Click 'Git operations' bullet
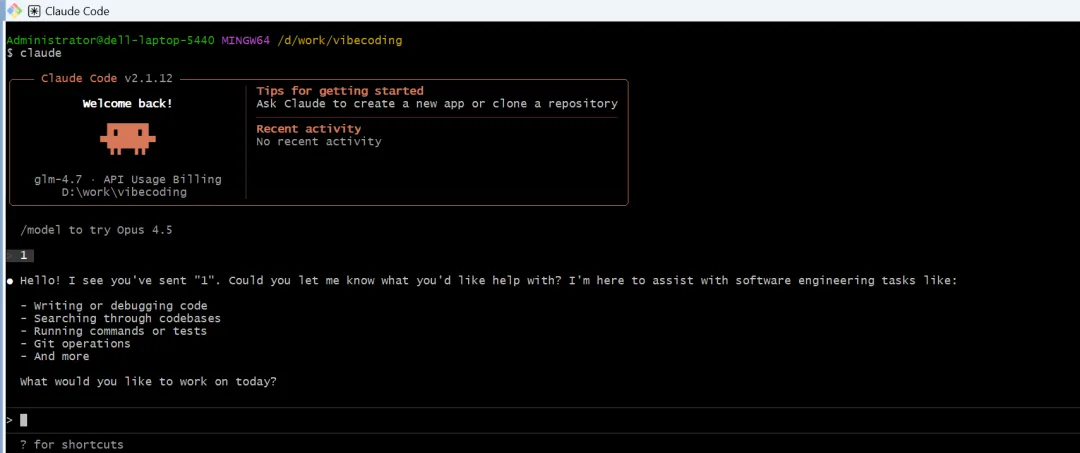Screen dimensions: 1080x453 [75, 344]
